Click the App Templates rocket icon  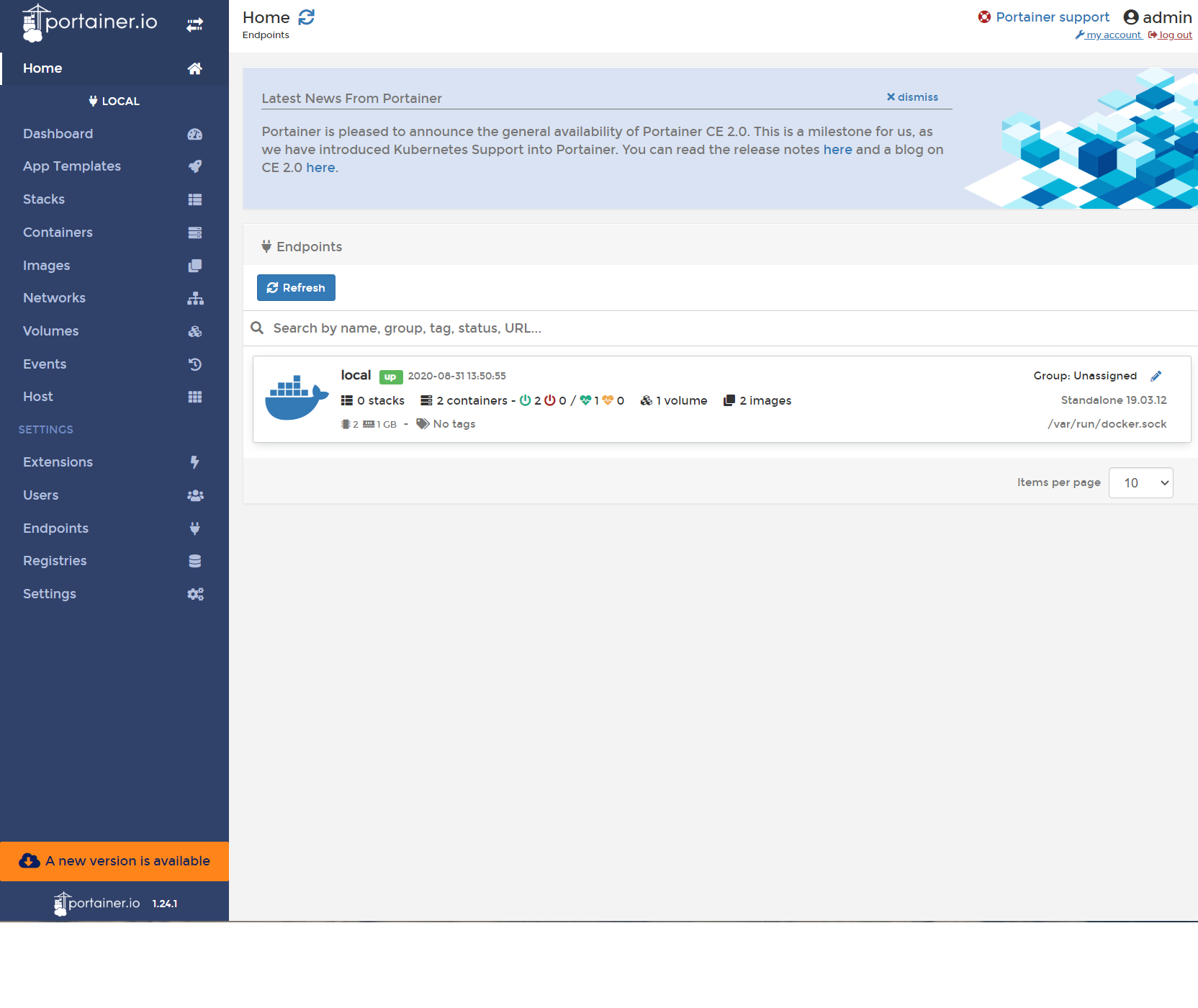click(x=194, y=166)
